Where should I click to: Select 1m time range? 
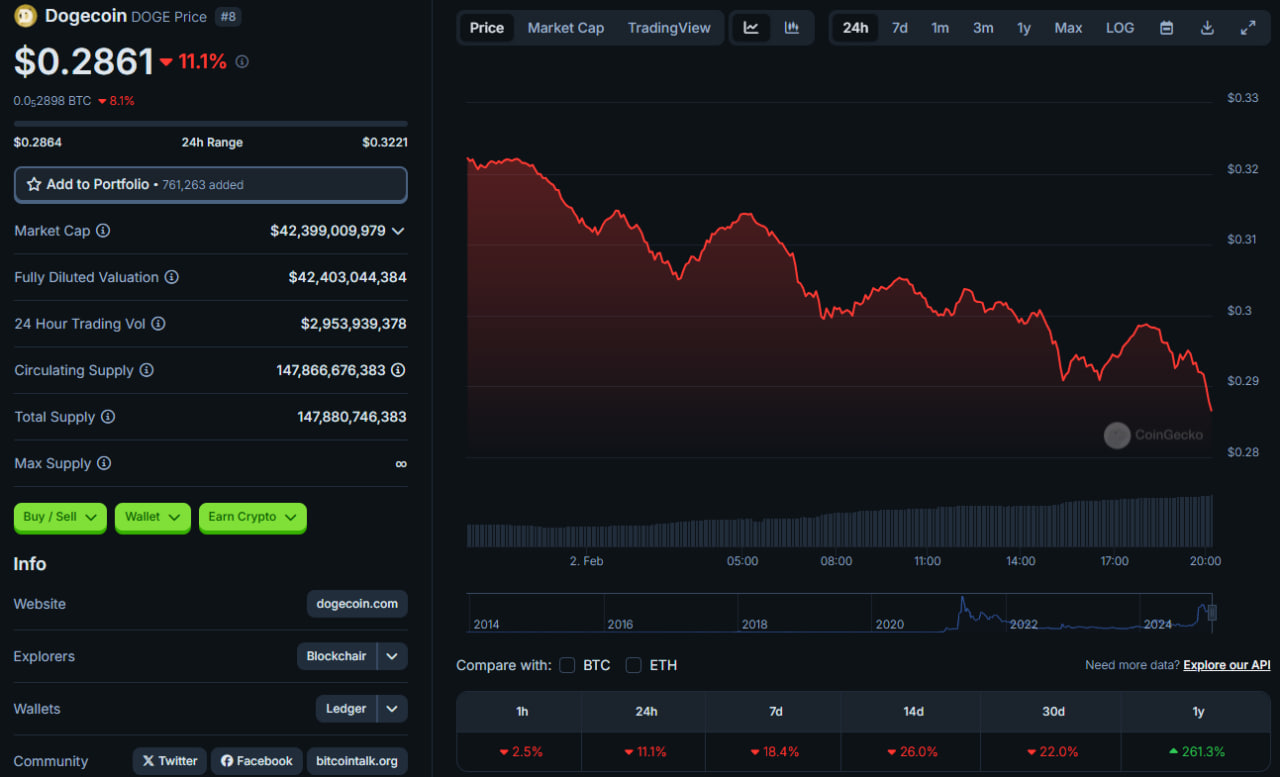click(940, 28)
